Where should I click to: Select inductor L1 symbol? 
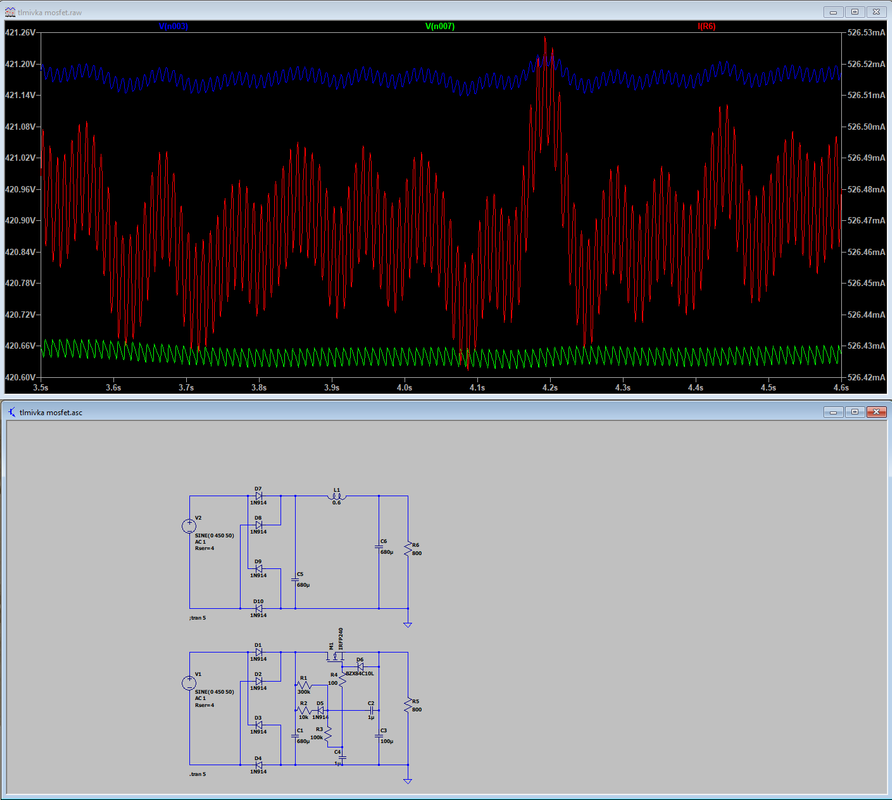pyautogui.click(x=337, y=497)
